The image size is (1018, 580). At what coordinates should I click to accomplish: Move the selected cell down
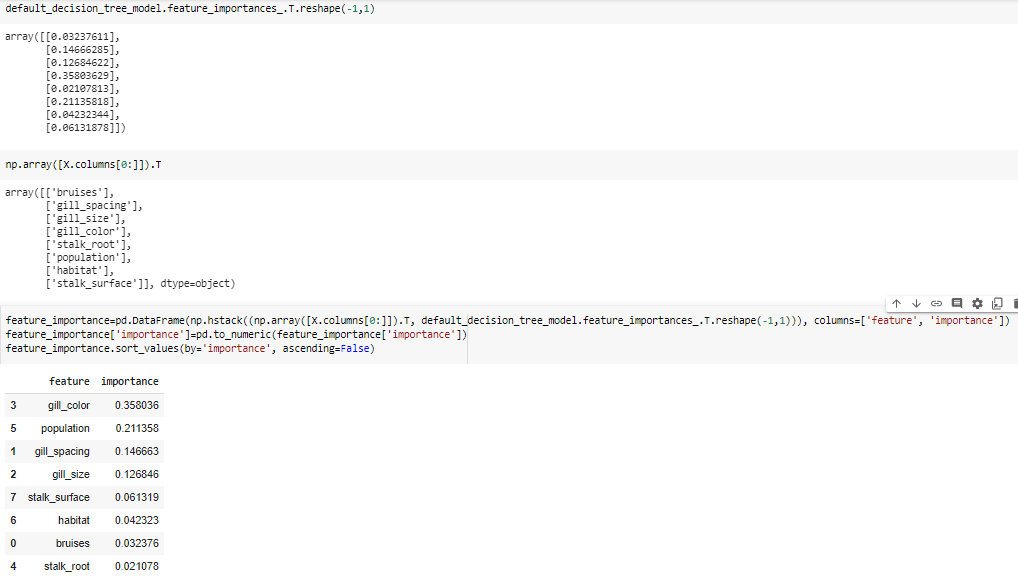pos(916,303)
